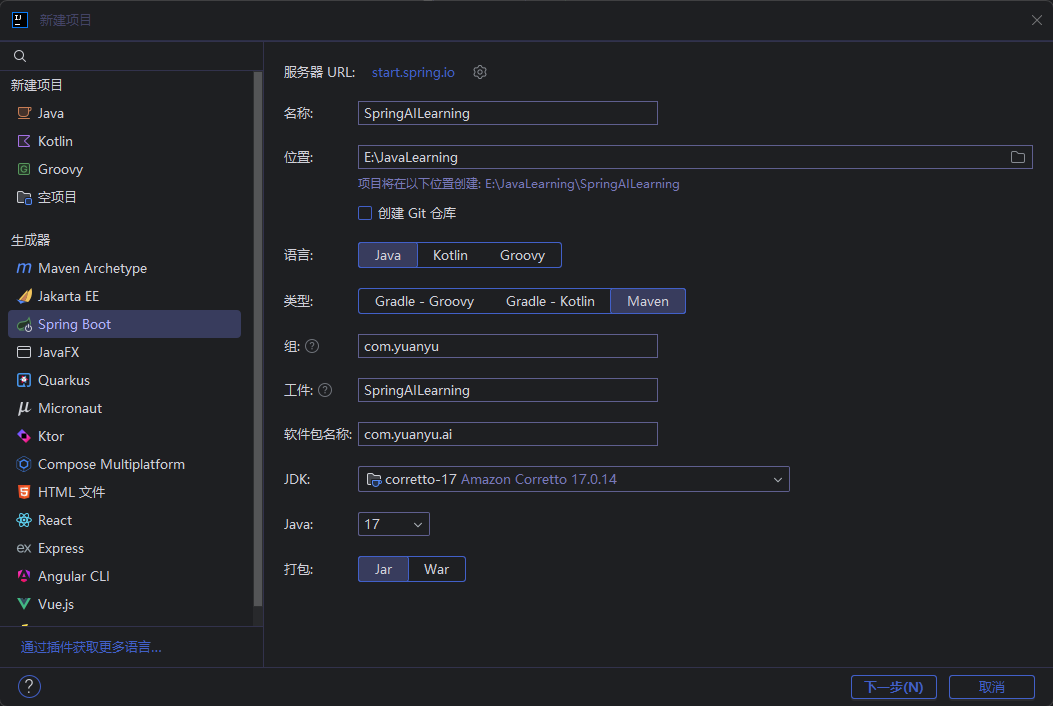This screenshot has height=706, width=1053.
Task: Click the browse folder icon in location field
Action: (1017, 157)
